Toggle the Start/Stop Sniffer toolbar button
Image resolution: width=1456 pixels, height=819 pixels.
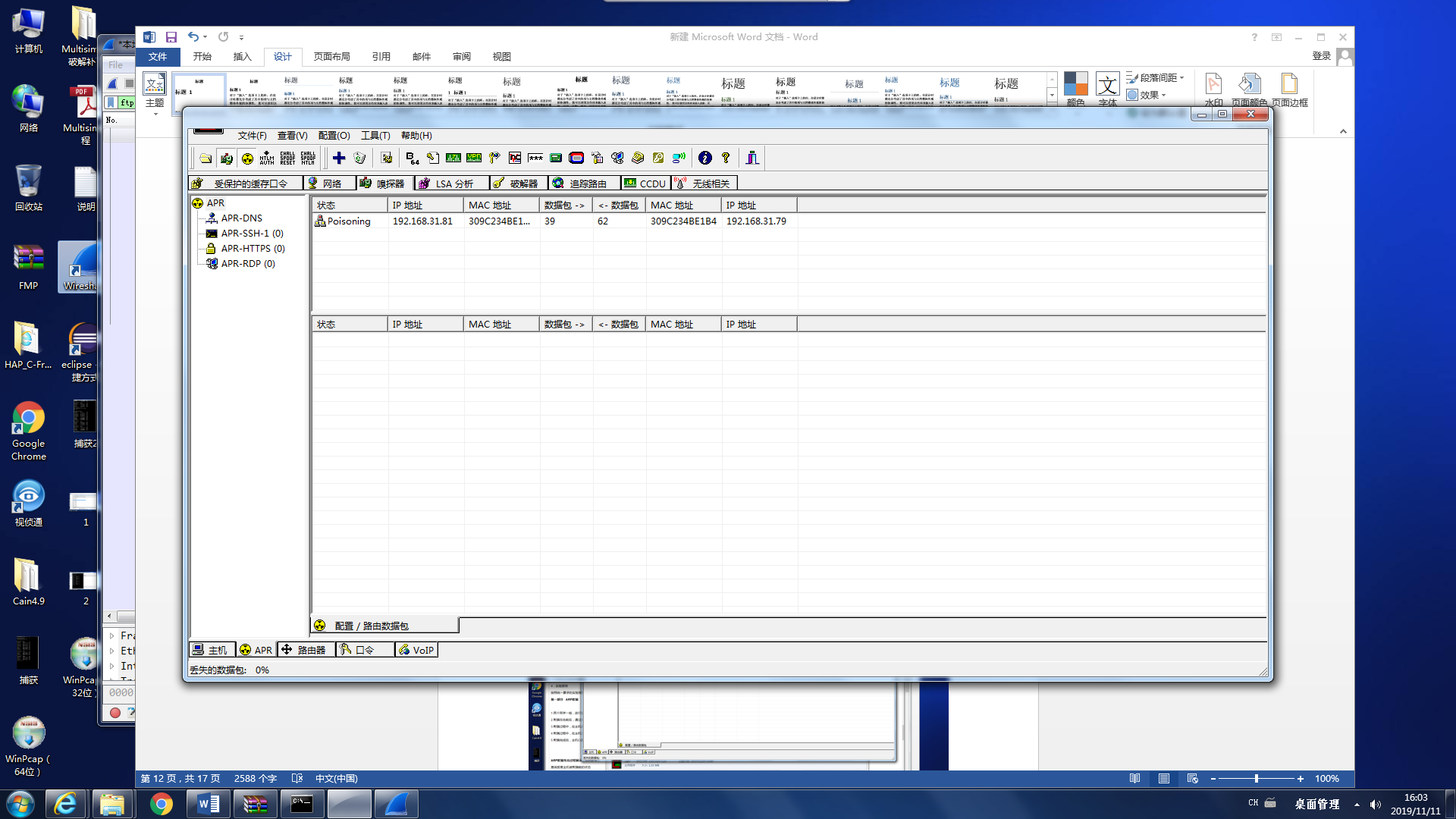tap(226, 158)
